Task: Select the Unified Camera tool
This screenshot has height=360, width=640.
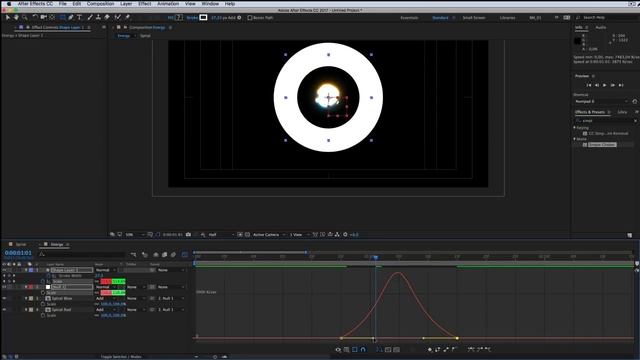Action: click(43, 18)
